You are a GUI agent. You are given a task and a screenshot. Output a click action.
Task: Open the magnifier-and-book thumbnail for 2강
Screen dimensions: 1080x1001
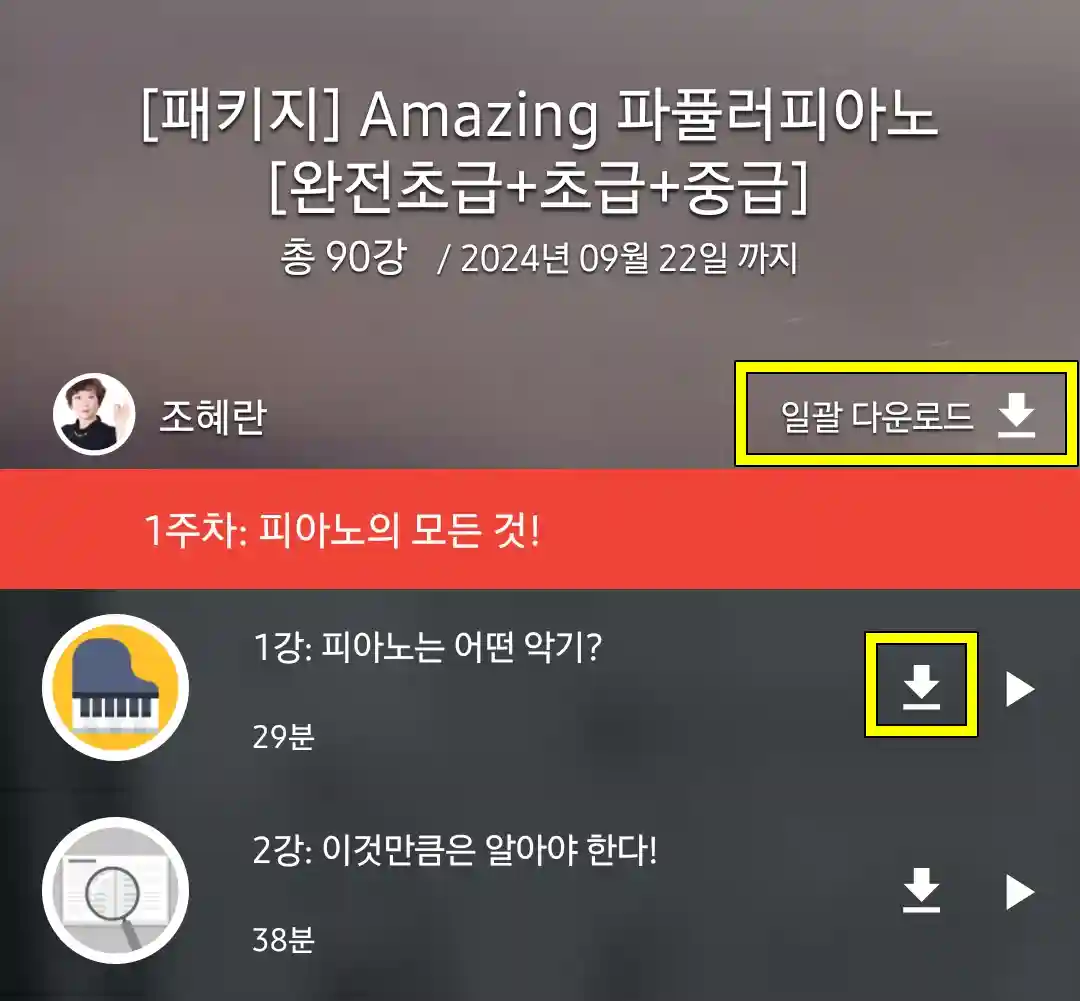tap(115, 890)
